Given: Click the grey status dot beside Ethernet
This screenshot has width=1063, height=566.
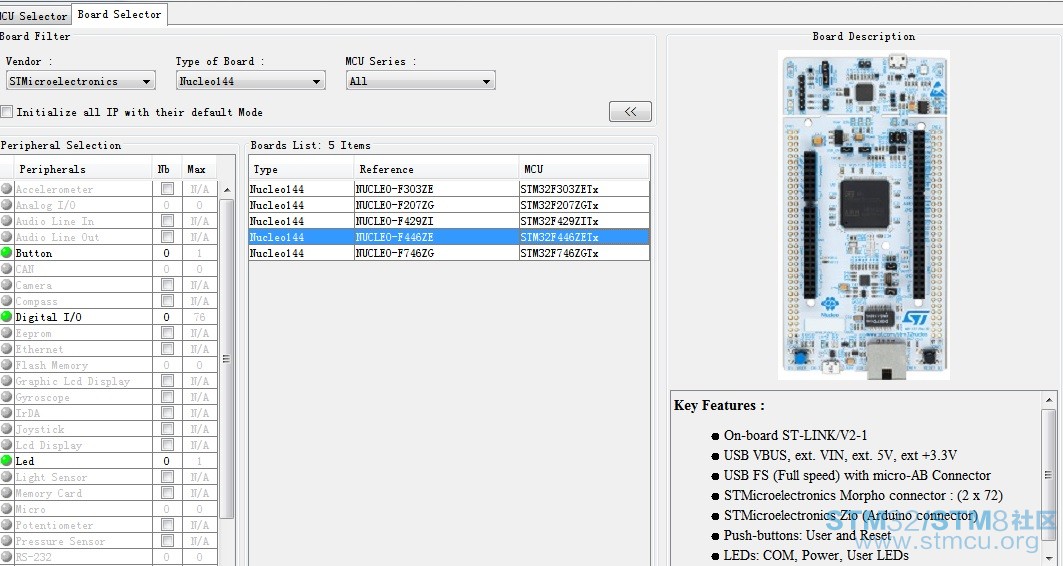Looking at the screenshot, I should coord(7,348).
